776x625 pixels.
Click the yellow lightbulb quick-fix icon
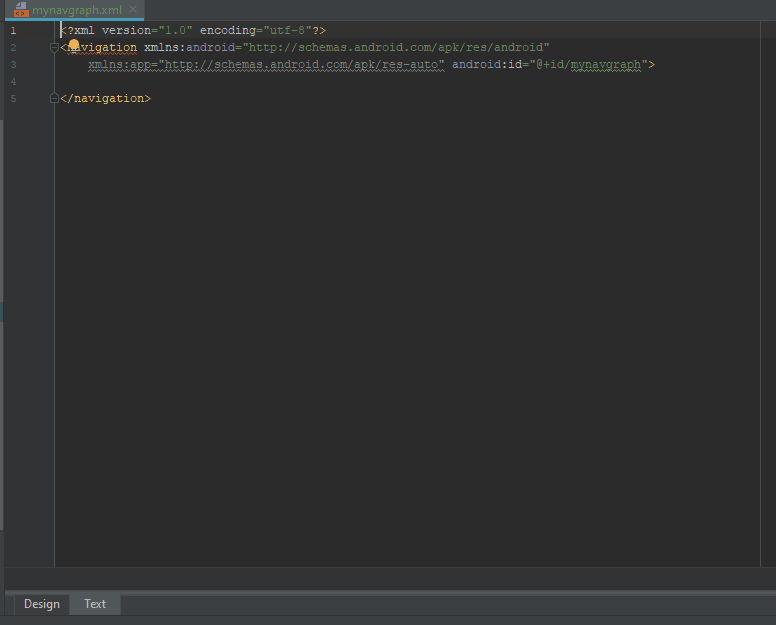tap(73, 46)
